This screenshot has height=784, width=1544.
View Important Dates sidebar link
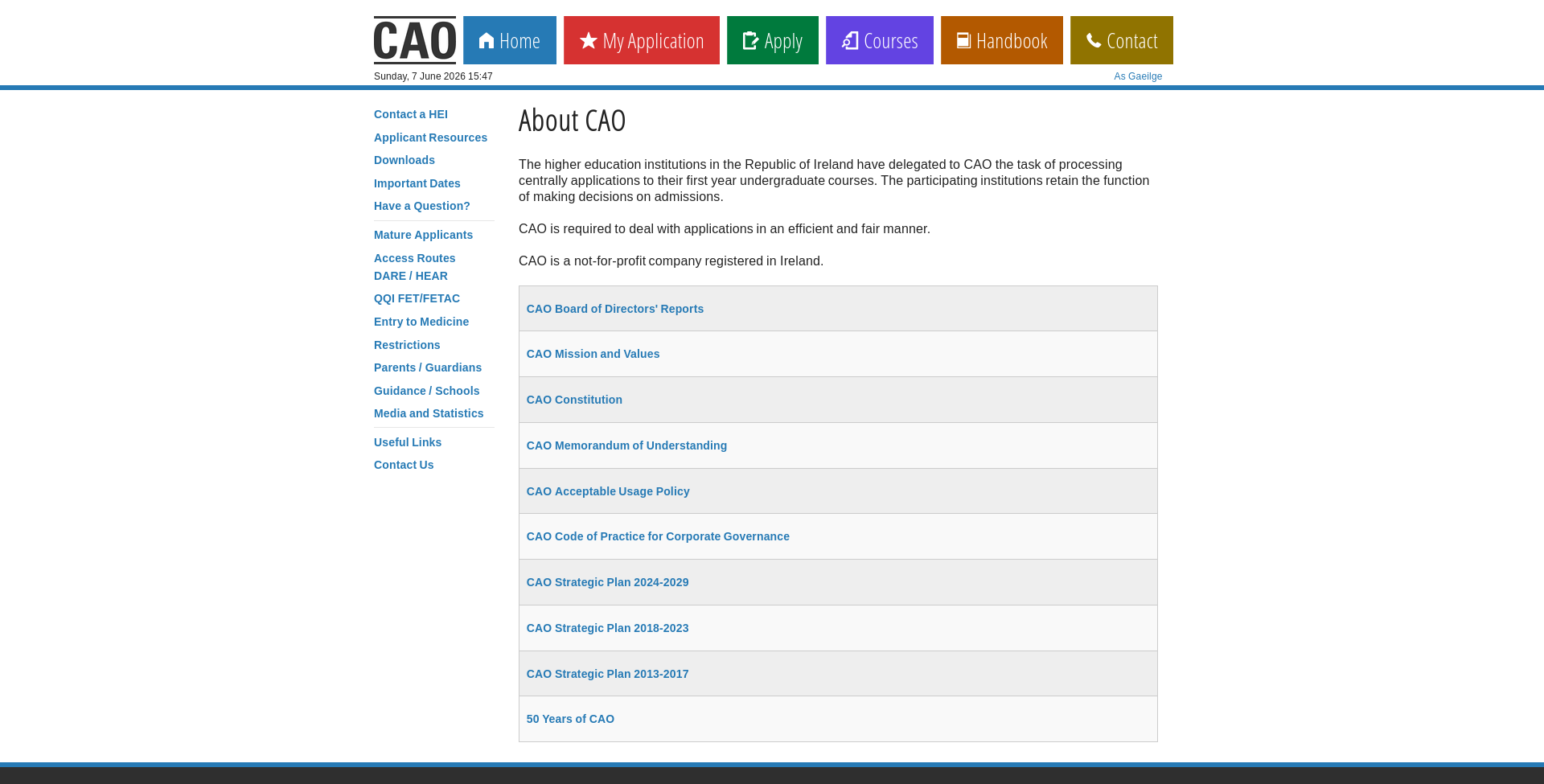pyautogui.click(x=417, y=183)
